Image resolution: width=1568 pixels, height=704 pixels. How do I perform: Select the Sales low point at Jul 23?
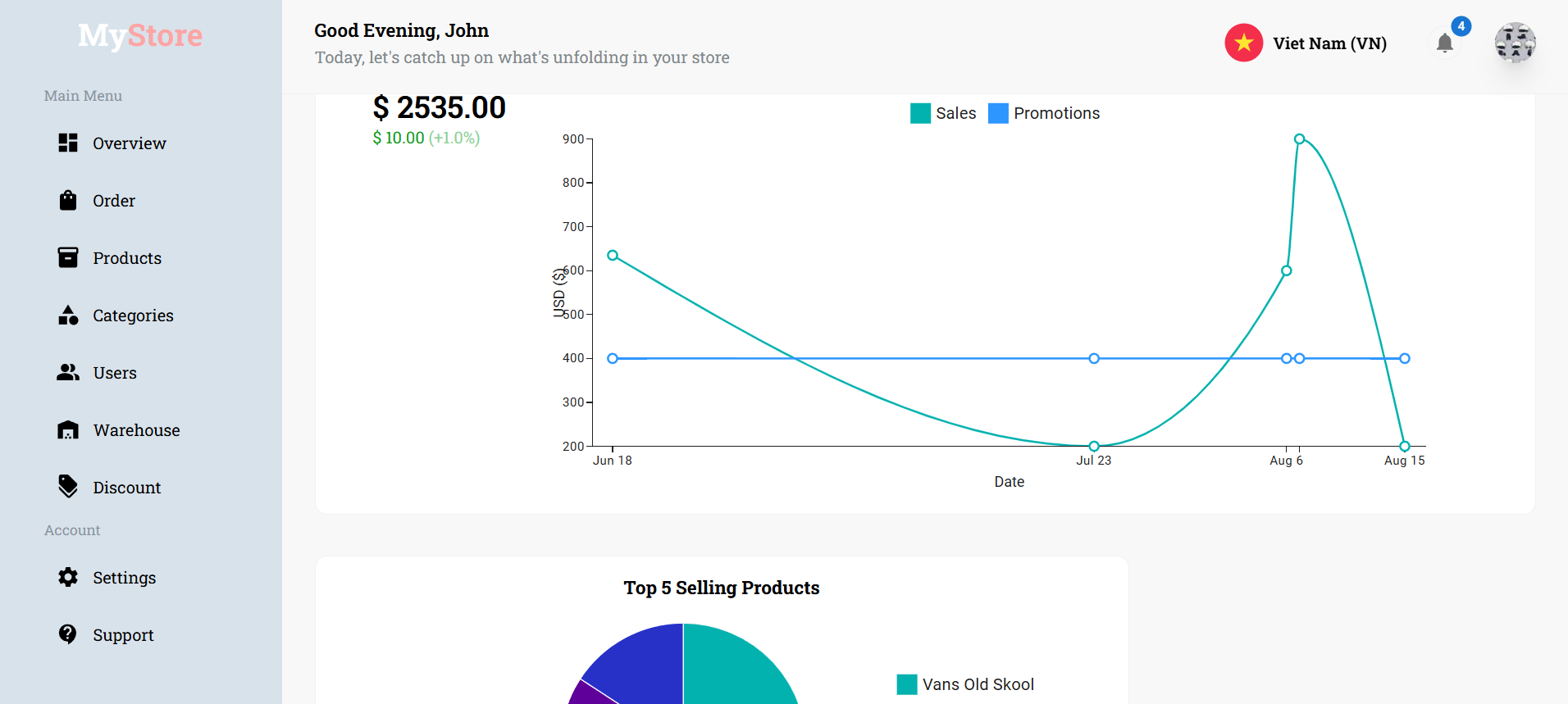[1094, 446]
